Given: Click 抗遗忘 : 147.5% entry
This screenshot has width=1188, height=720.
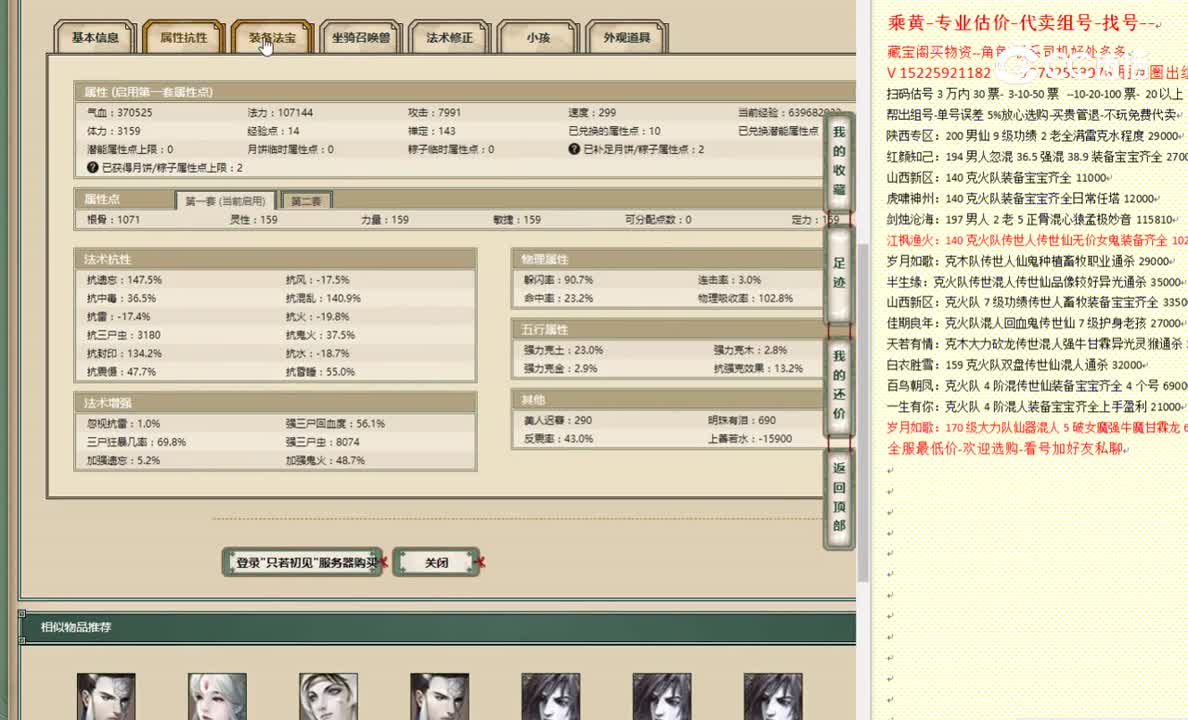Looking at the screenshot, I should (x=124, y=280).
